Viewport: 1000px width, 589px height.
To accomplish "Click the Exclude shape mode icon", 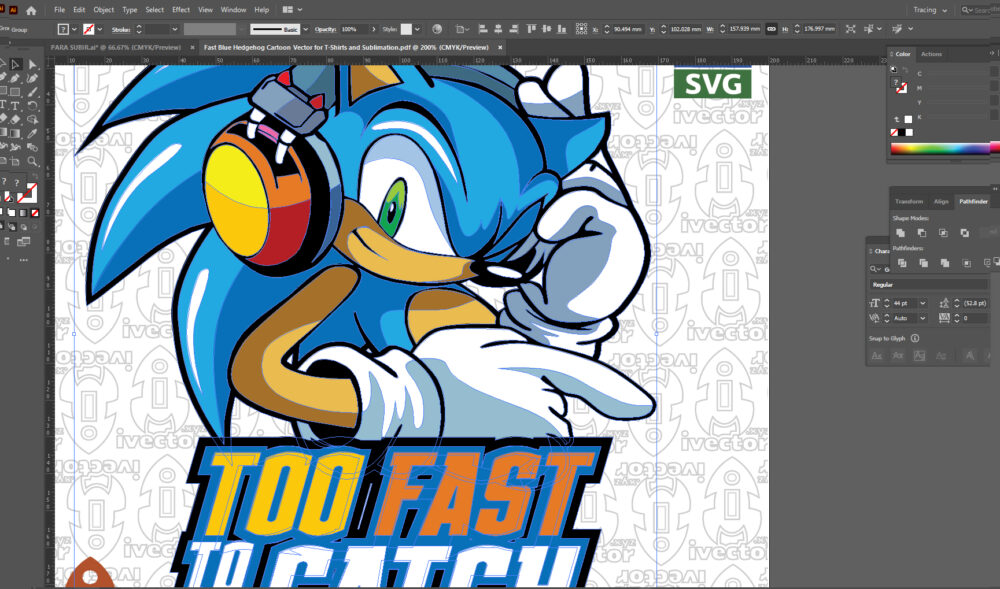I will coord(964,233).
